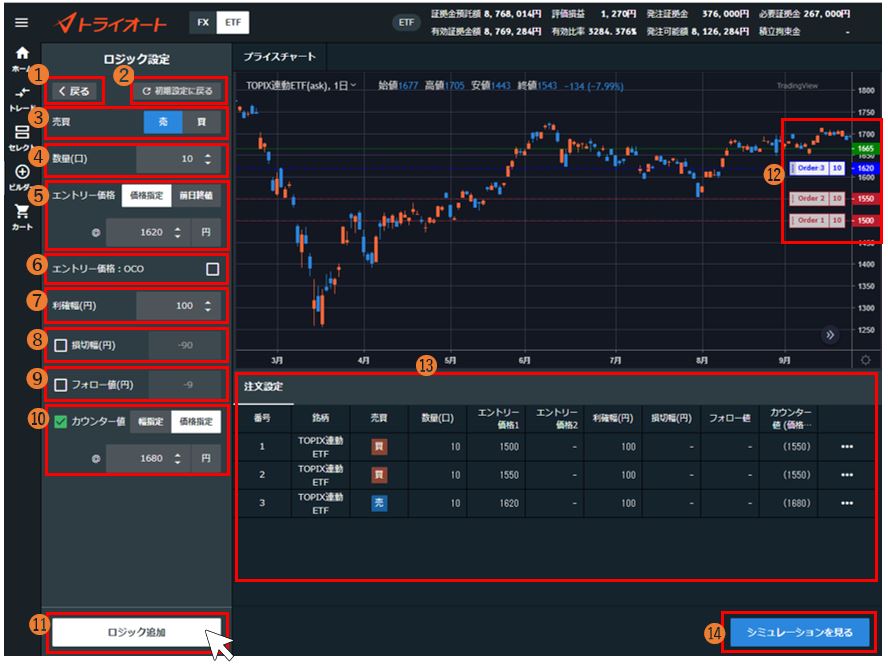Open the Trade sidebar icon
The height and width of the screenshot is (668, 888).
pos(22,99)
